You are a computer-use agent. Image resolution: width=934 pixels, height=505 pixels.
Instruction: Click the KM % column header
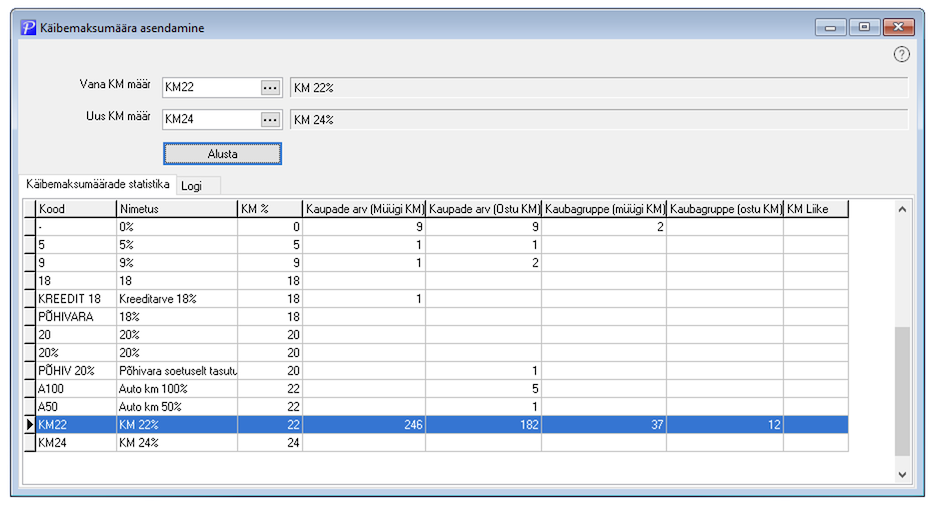(x=270, y=209)
